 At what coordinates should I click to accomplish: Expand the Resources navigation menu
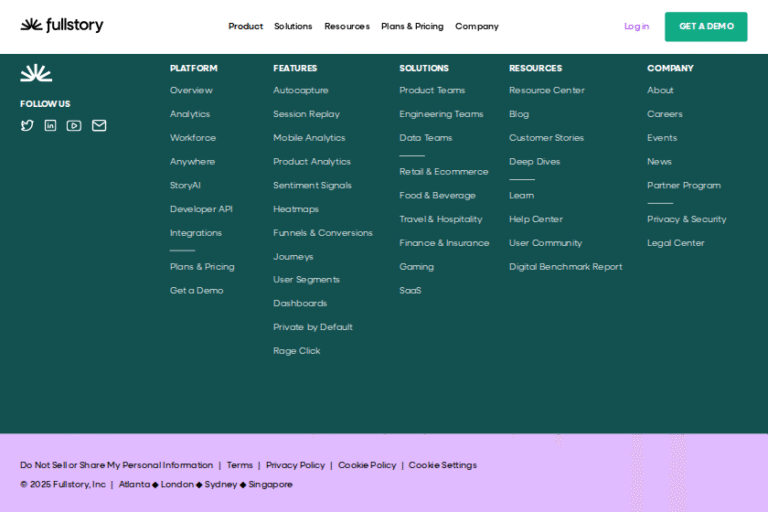point(346,27)
